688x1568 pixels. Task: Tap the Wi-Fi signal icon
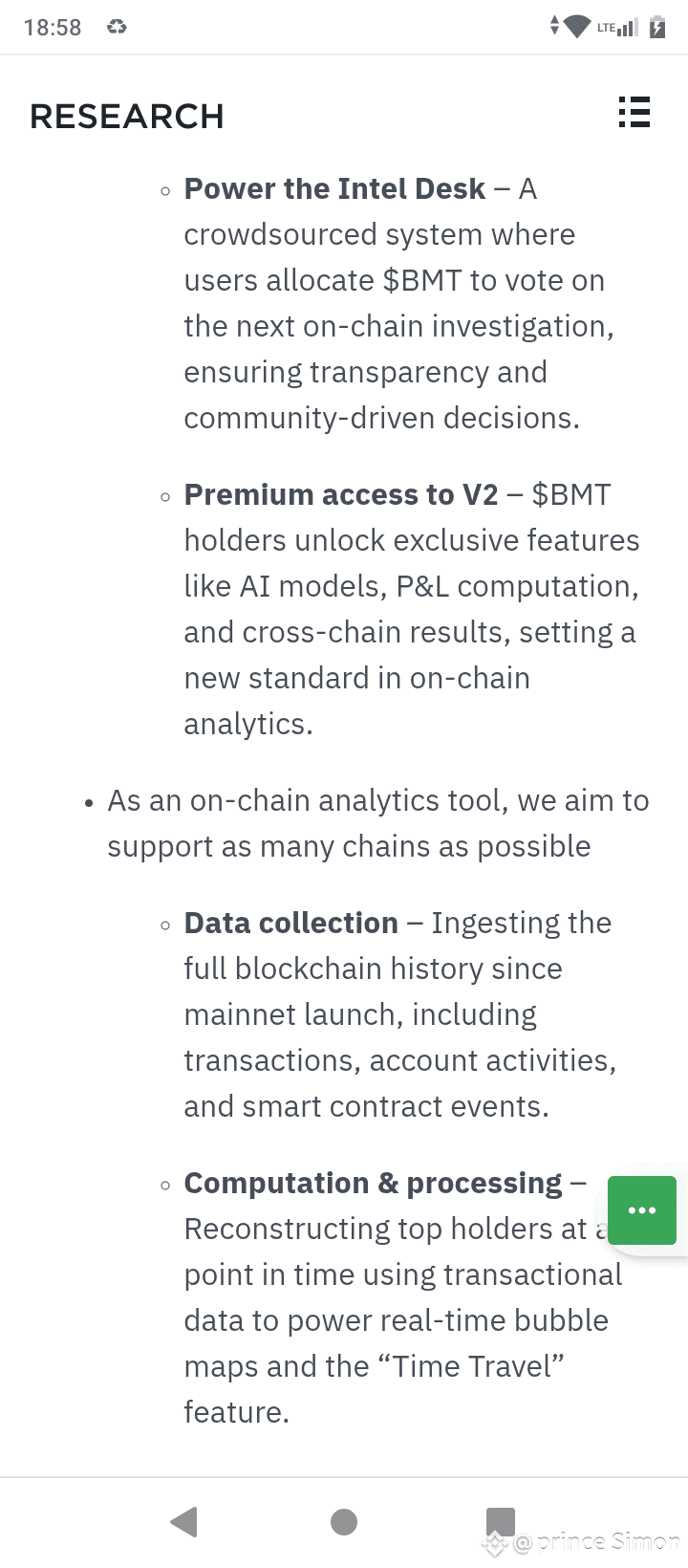(577, 27)
